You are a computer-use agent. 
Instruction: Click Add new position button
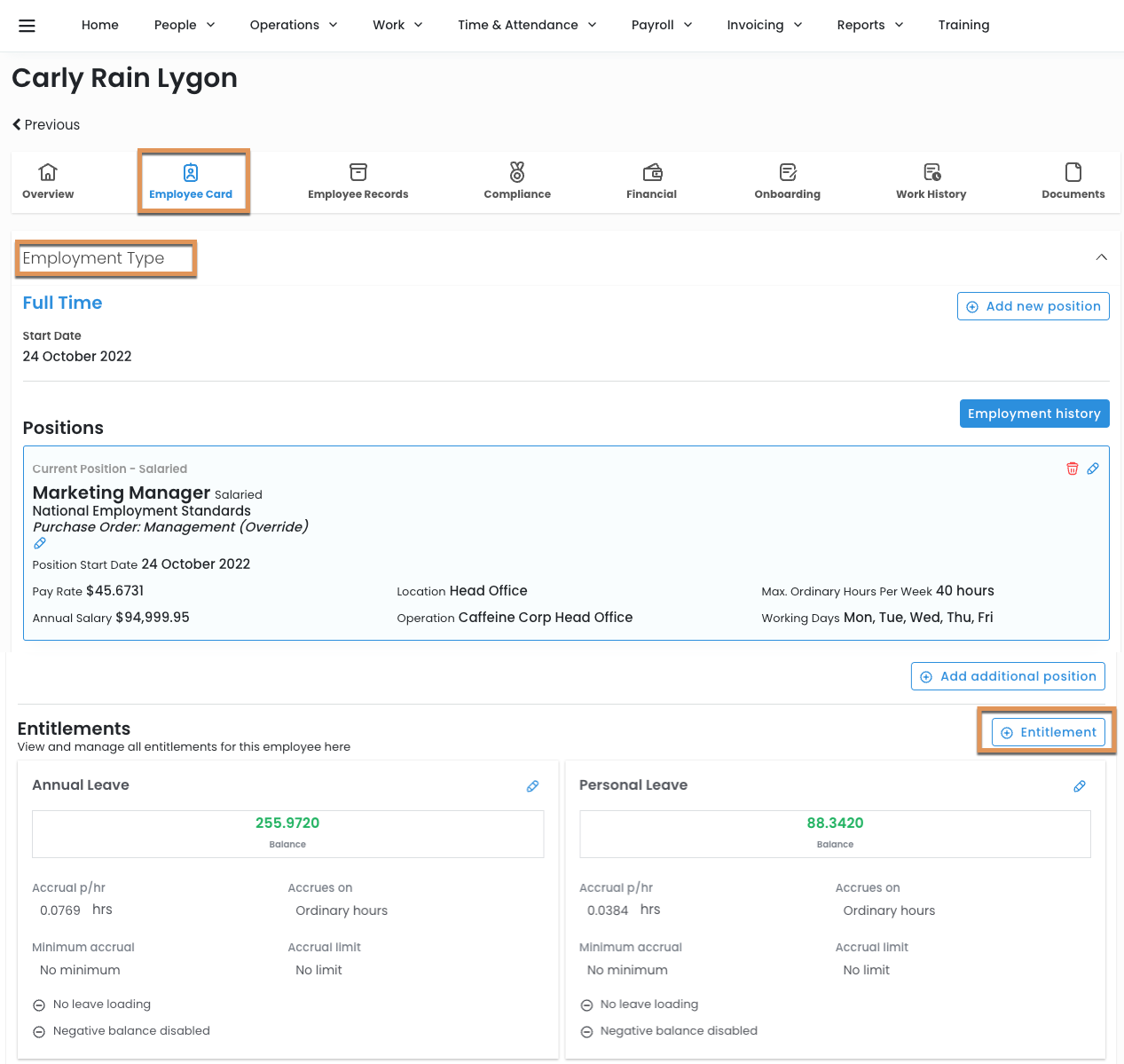[1033, 306]
